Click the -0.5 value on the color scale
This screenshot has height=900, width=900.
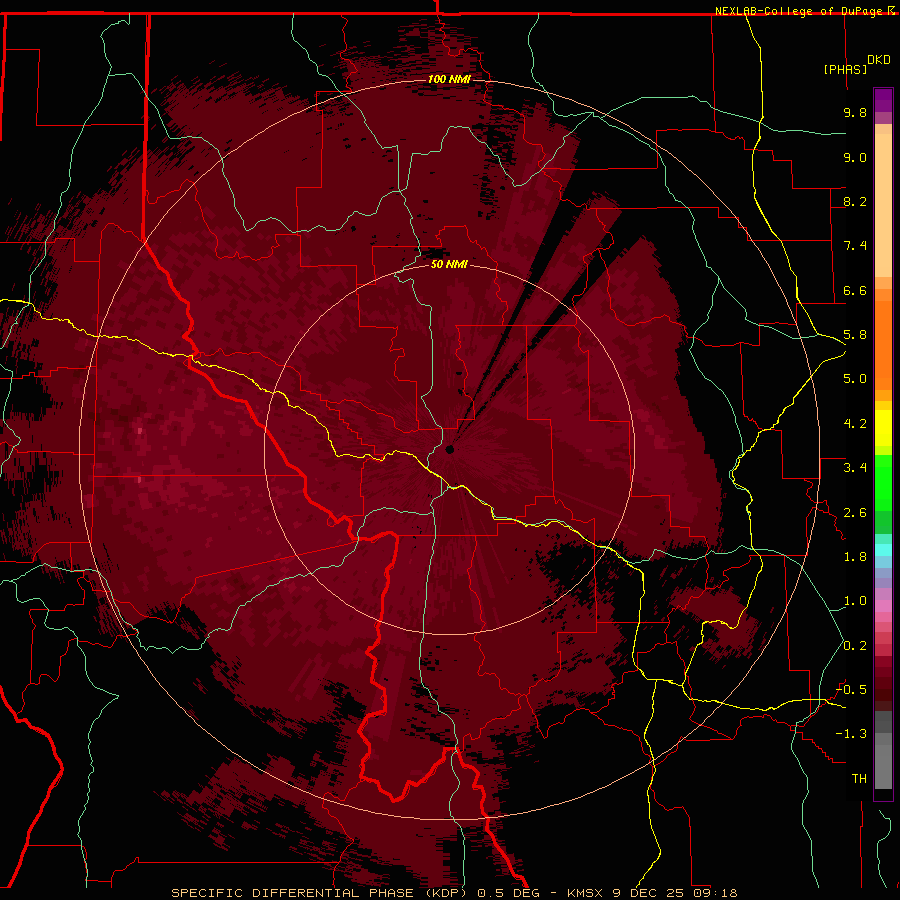[x=852, y=690]
